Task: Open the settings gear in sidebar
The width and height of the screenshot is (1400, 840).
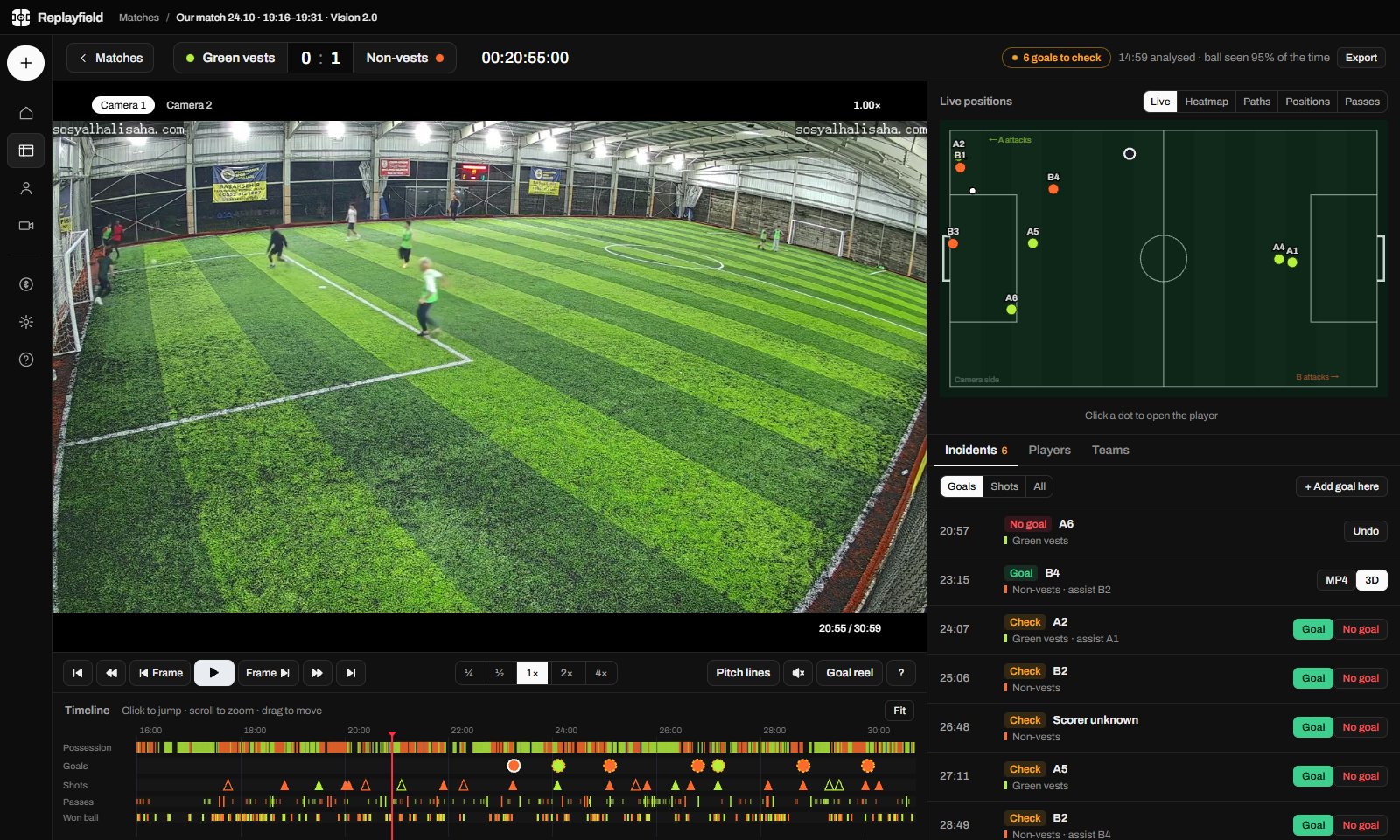Action: click(26, 322)
